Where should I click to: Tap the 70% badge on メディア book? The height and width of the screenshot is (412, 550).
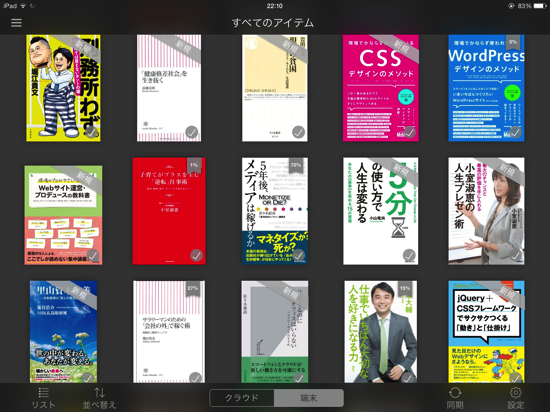click(x=296, y=166)
